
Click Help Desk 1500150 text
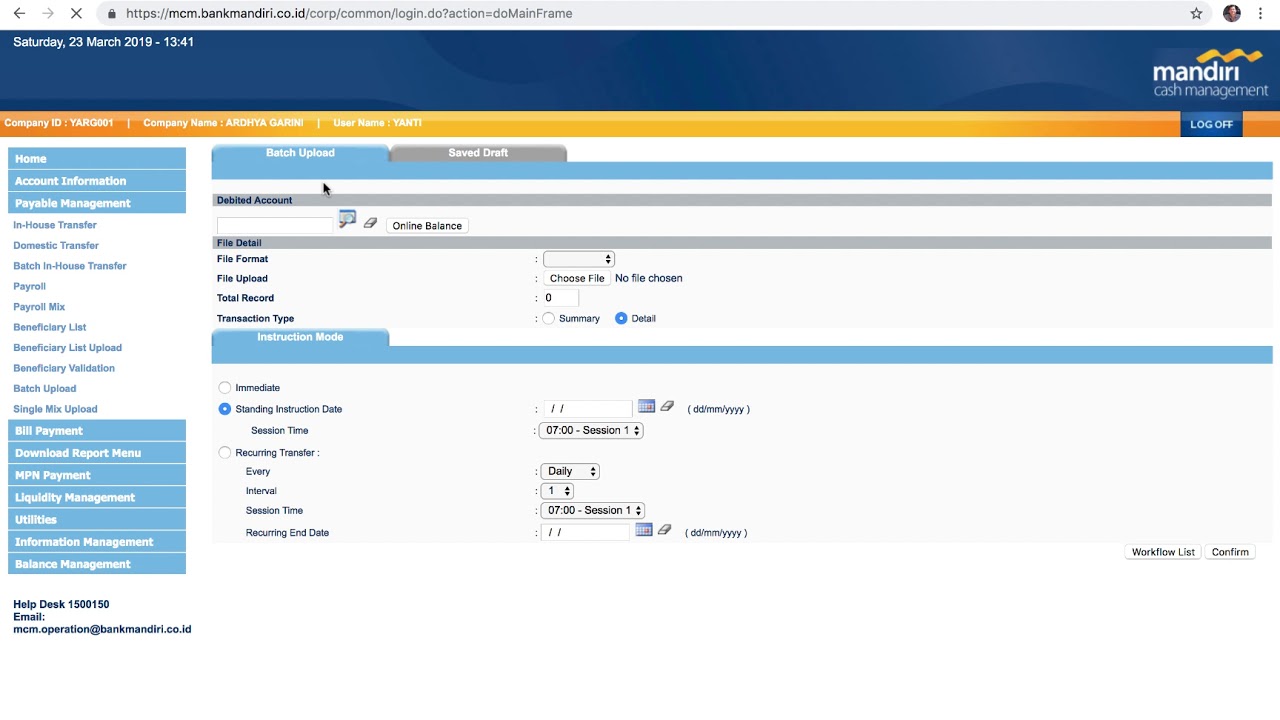[x=61, y=604]
